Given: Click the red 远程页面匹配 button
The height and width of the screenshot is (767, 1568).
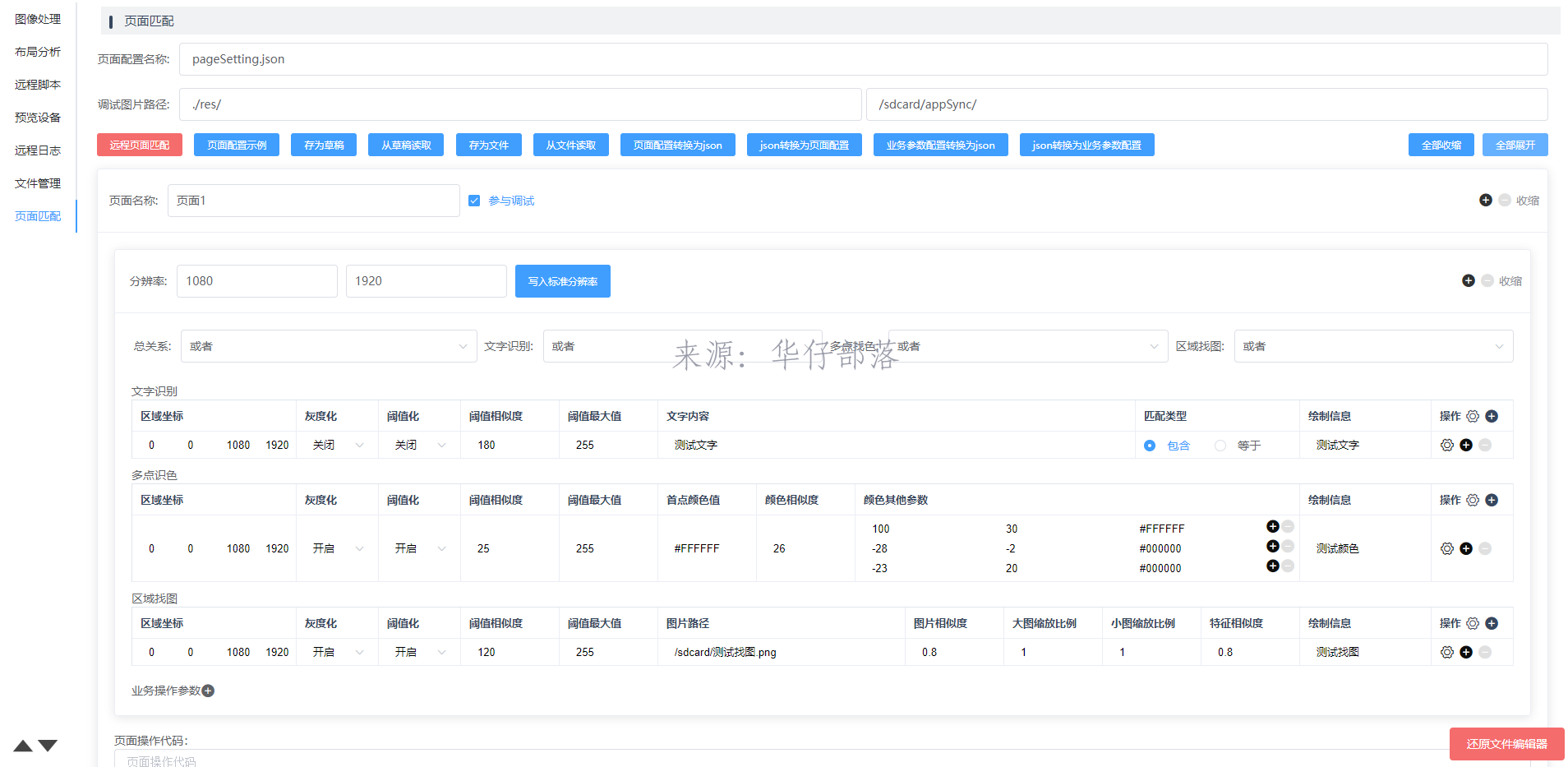Looking at the screenshot, I should point(140,145).
